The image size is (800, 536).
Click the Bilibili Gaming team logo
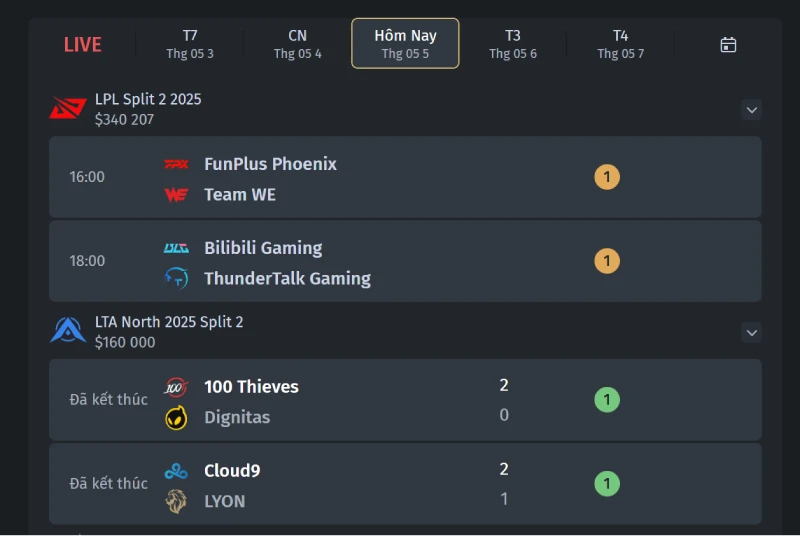tap(176, 248)
